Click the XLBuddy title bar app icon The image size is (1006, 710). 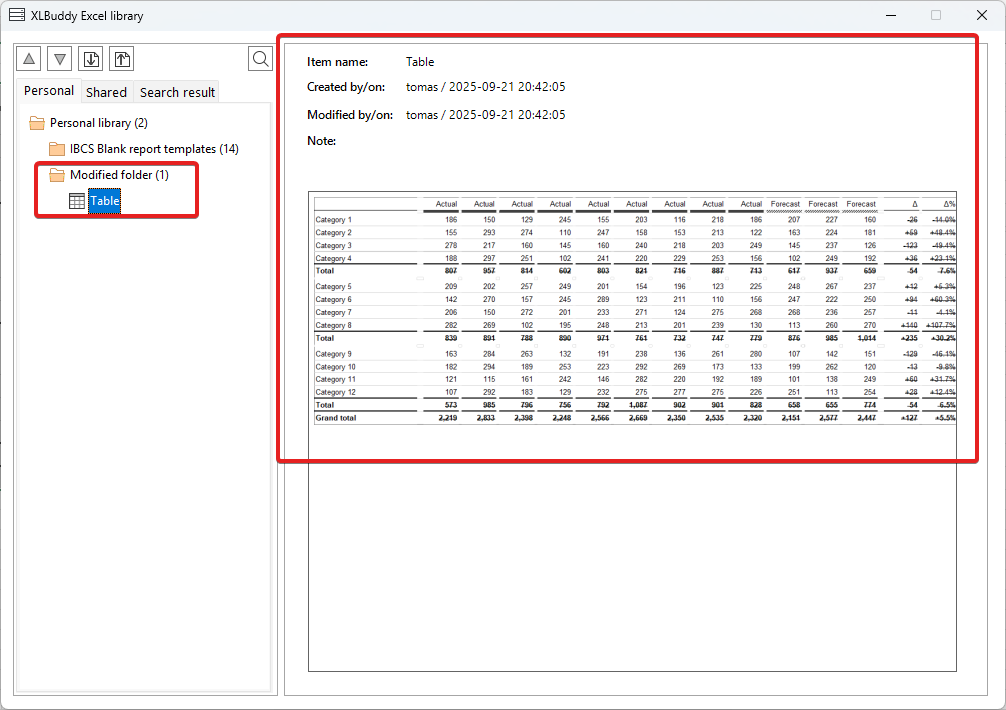coord(17,15)
